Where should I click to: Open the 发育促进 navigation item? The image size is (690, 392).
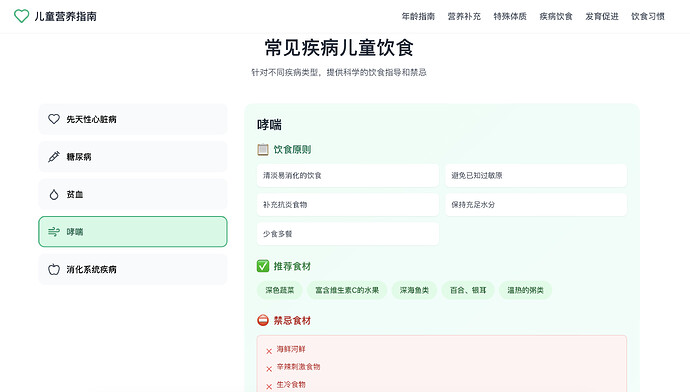tap(602, 16)
